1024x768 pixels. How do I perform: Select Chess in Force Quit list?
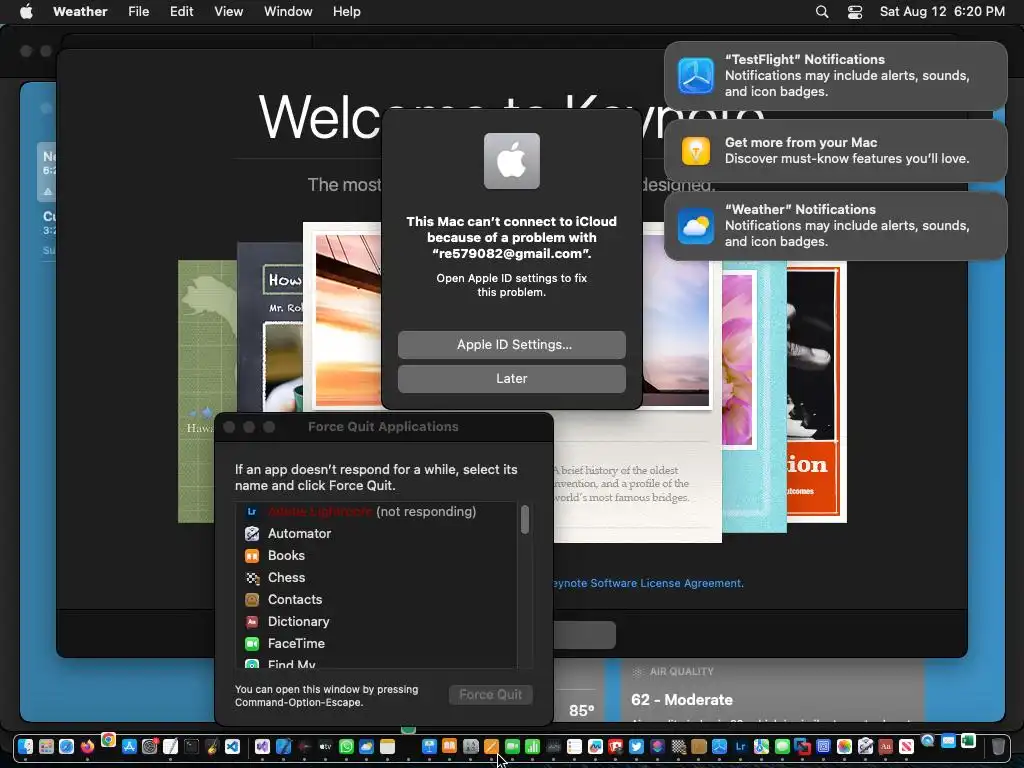pos(377,577)
